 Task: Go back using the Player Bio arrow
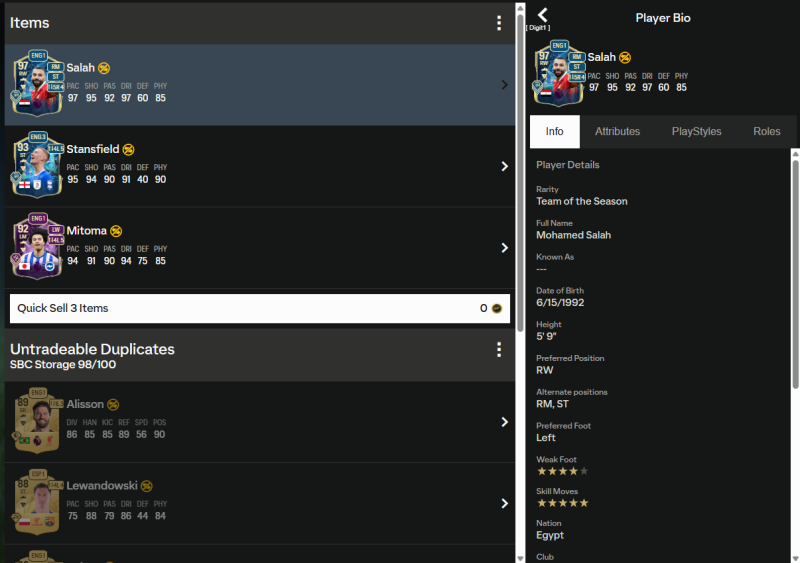click(542, 15)
